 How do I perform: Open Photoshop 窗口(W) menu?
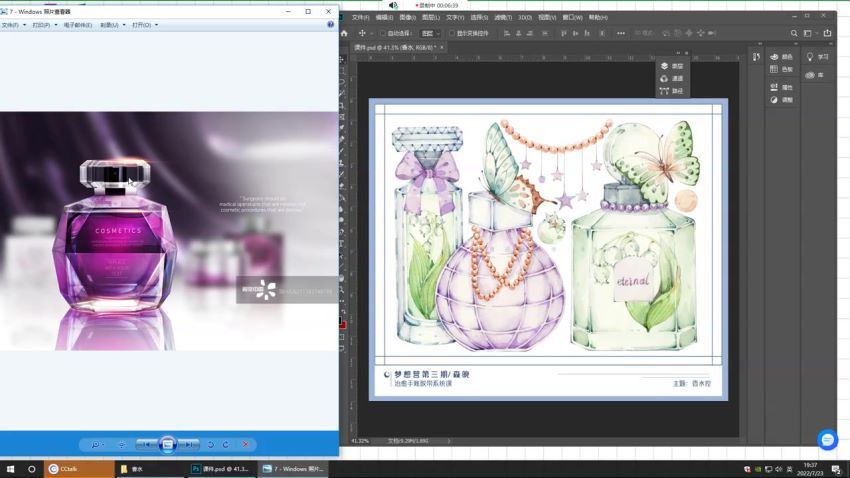coord(572,17)
